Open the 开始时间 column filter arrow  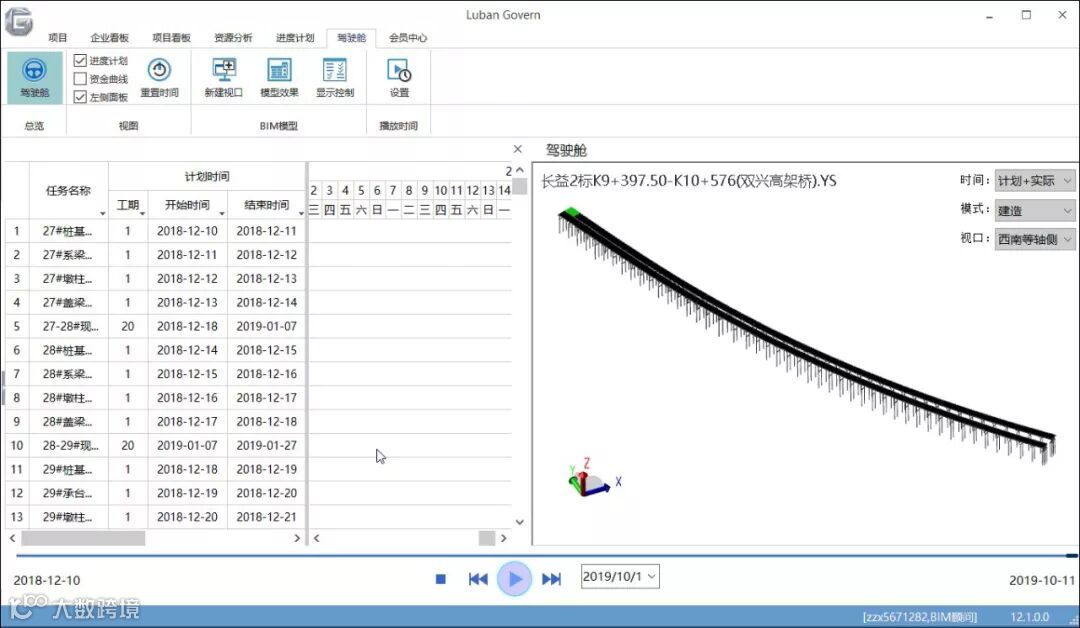222,213
